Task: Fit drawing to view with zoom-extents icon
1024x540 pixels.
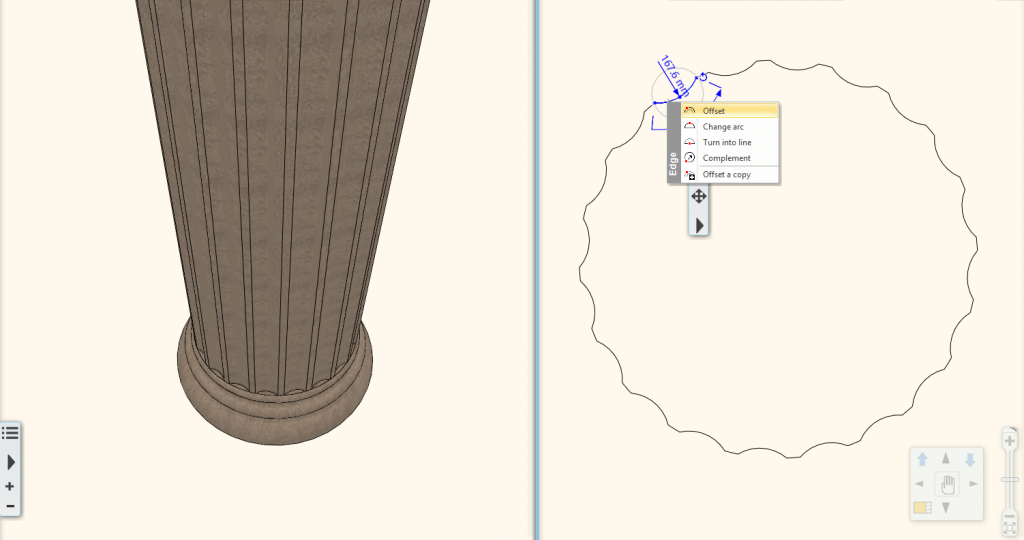Action: coord(1010,530)
